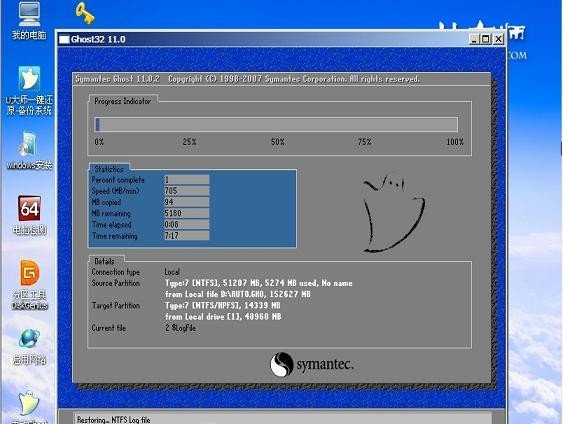Click the source file path D:\AUTO.GHO line
Viewport: 563px width, 424px height.
pyautogui.click(x=238, y=294)
